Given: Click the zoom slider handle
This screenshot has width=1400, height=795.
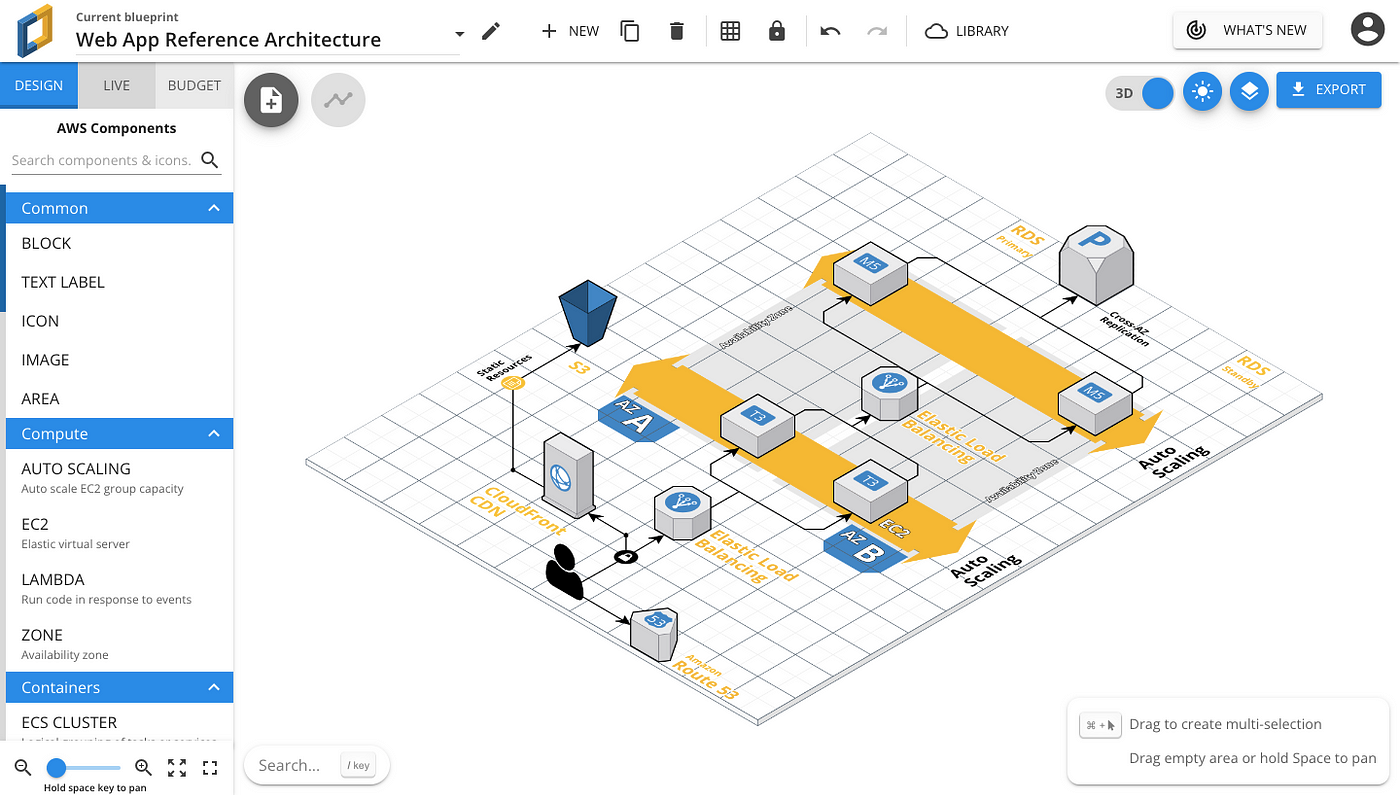Looking at the screenshot, I should point(57,768).
